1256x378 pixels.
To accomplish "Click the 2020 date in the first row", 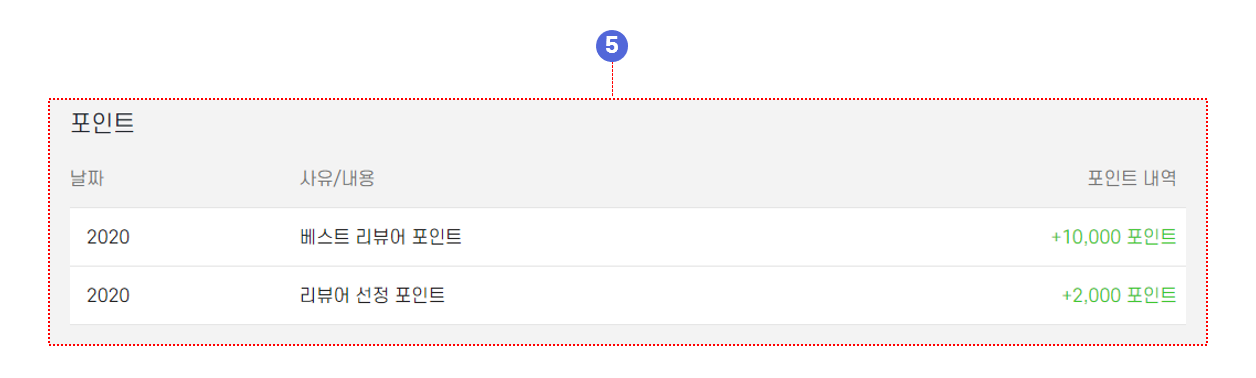I will (109, 237).
